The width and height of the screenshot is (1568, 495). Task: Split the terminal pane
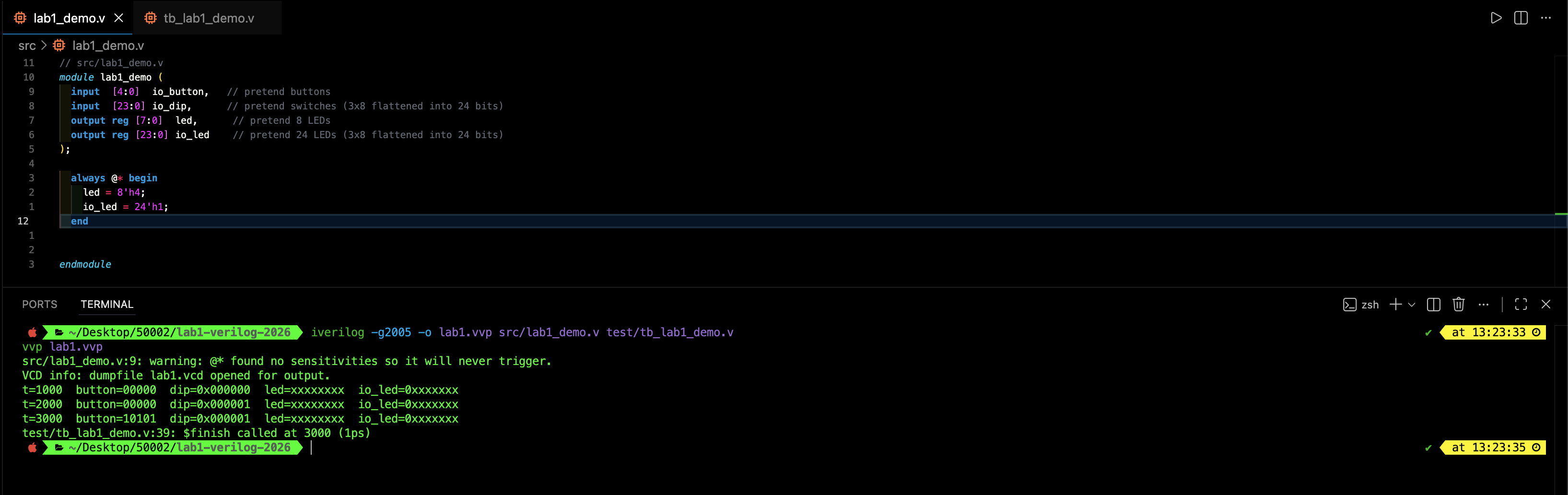pyautogui.click(x=1433, y=305)
